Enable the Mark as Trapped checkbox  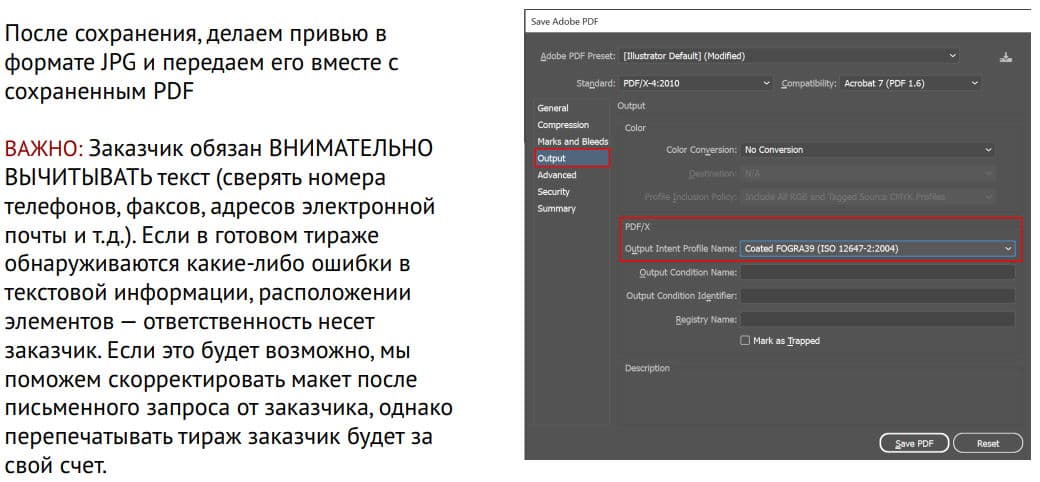(x=745, y=341)
